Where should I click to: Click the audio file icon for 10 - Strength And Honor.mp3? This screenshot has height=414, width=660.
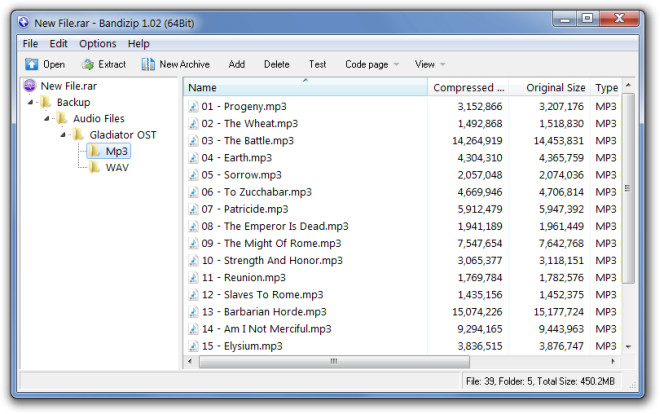click(193, 261)
